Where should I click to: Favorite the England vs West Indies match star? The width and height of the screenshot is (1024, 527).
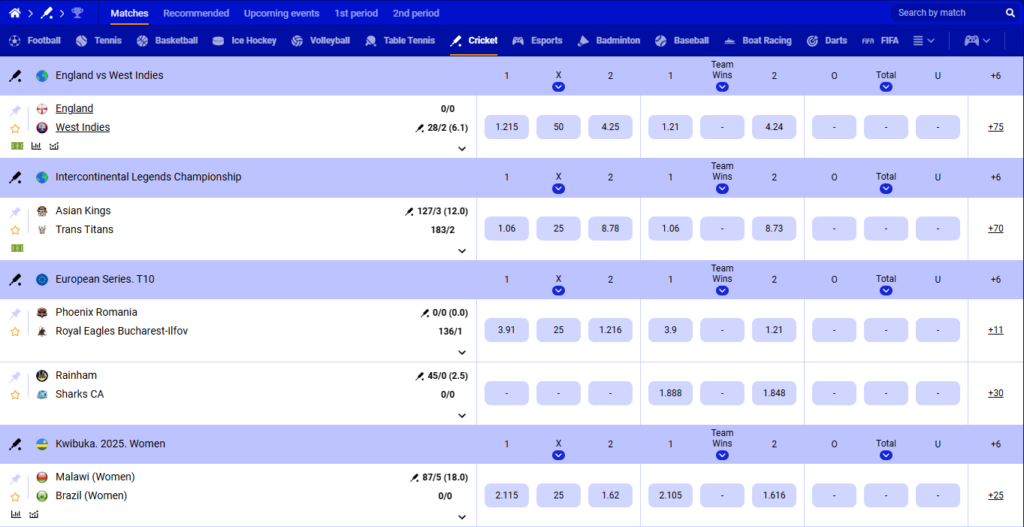point(16,129)
